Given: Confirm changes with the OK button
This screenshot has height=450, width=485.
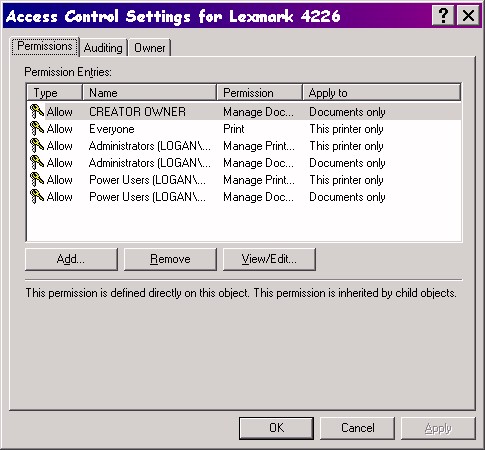Looking at the screenshot, I should pyautogui.click(x=276, y=428).
